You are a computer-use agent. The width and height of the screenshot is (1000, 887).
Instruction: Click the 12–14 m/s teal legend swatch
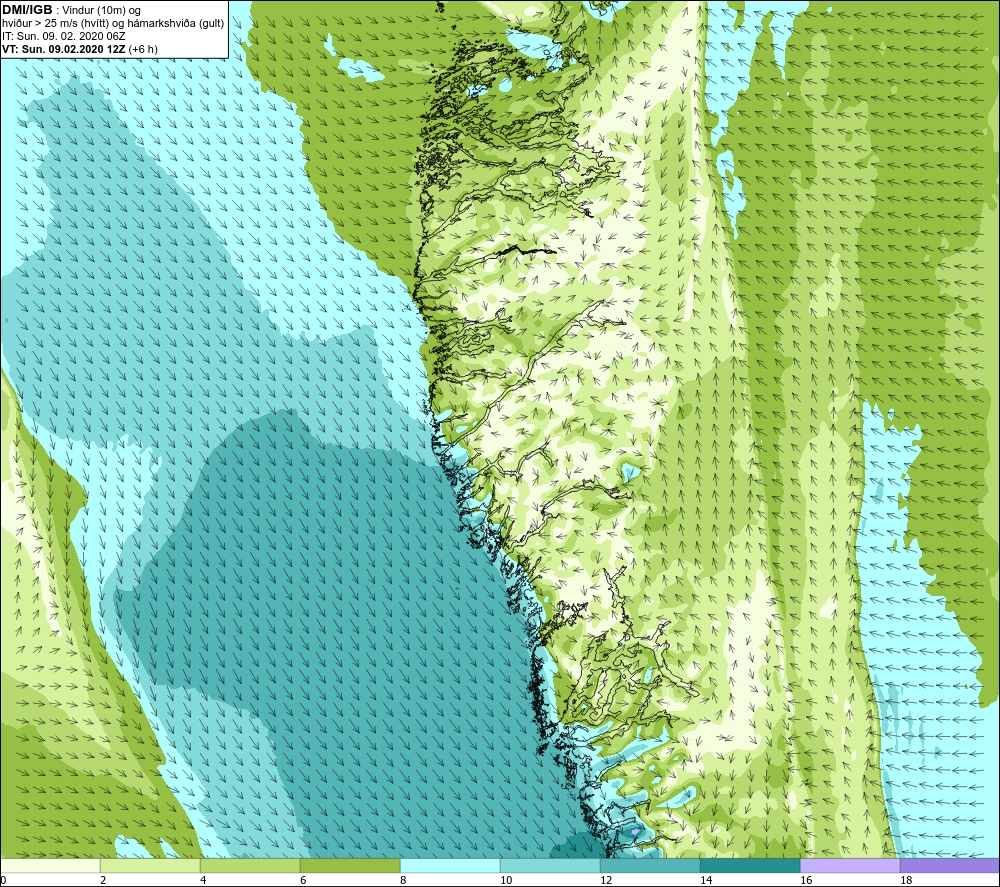coord(650,865)
